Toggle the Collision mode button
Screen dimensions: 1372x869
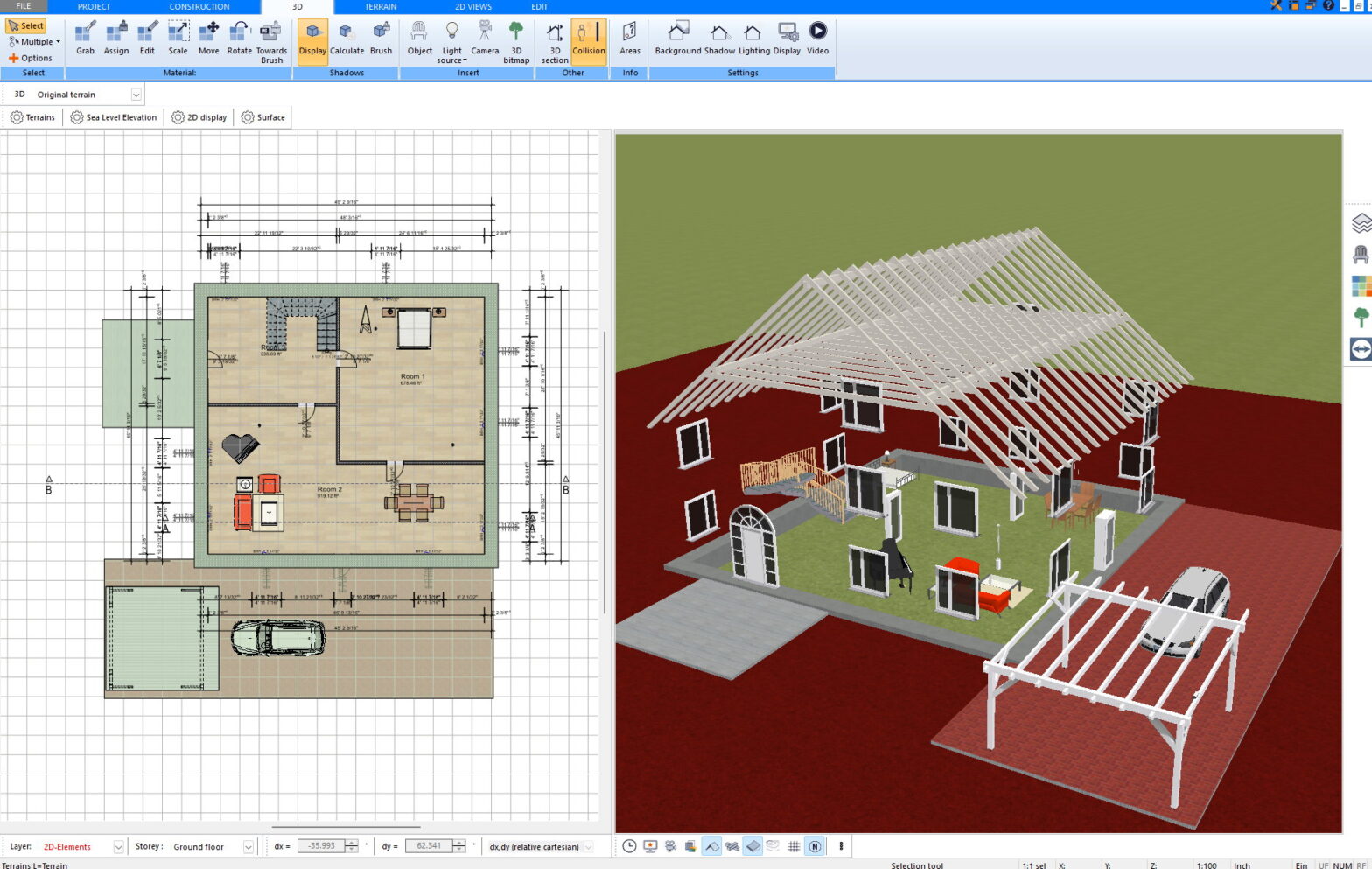click(589, 39)
